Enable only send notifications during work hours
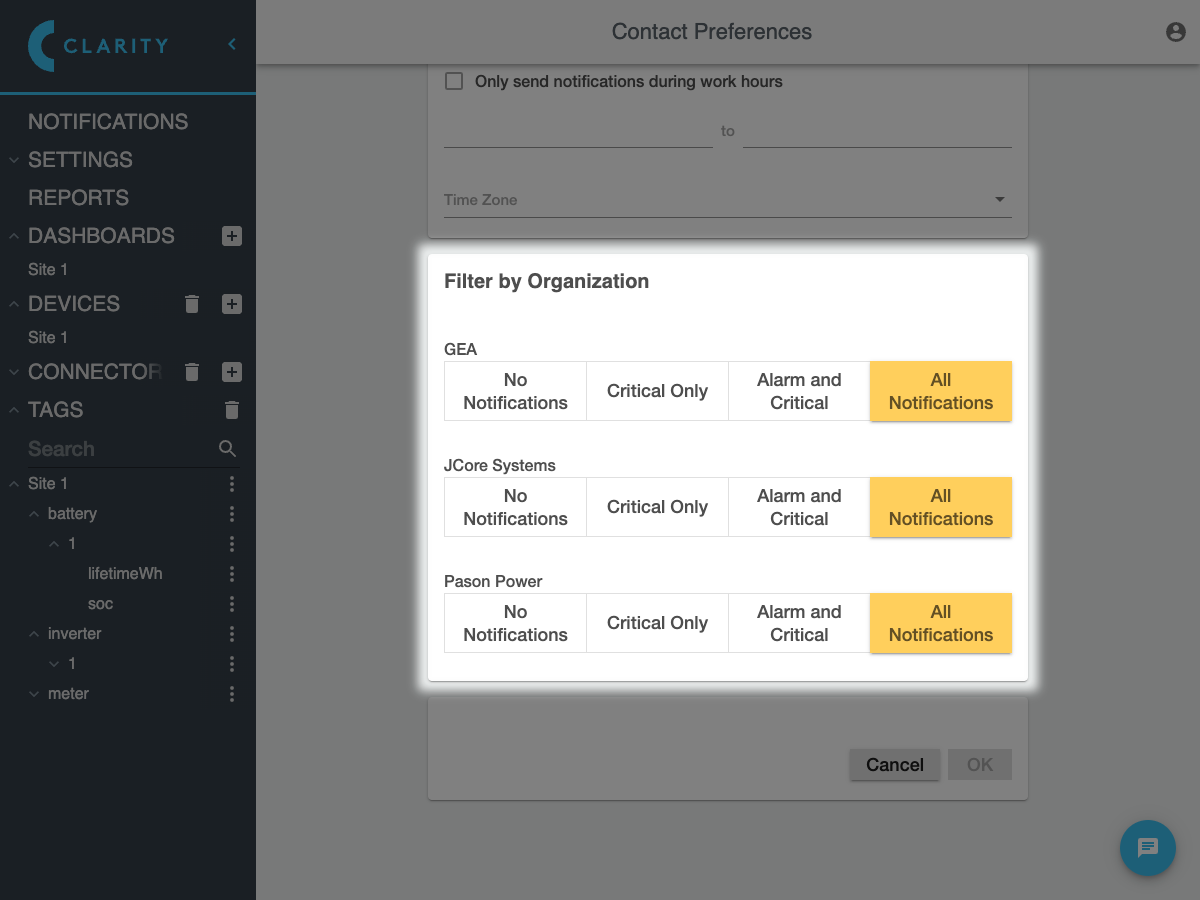 (x=454, y=81)
